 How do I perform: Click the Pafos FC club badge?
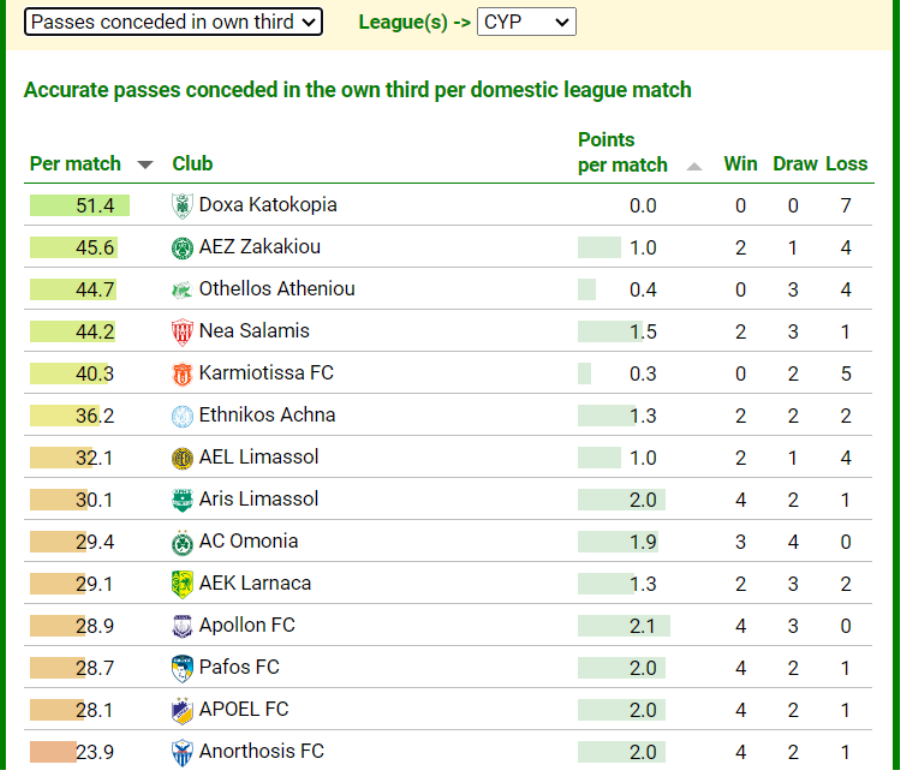(182, 668)
